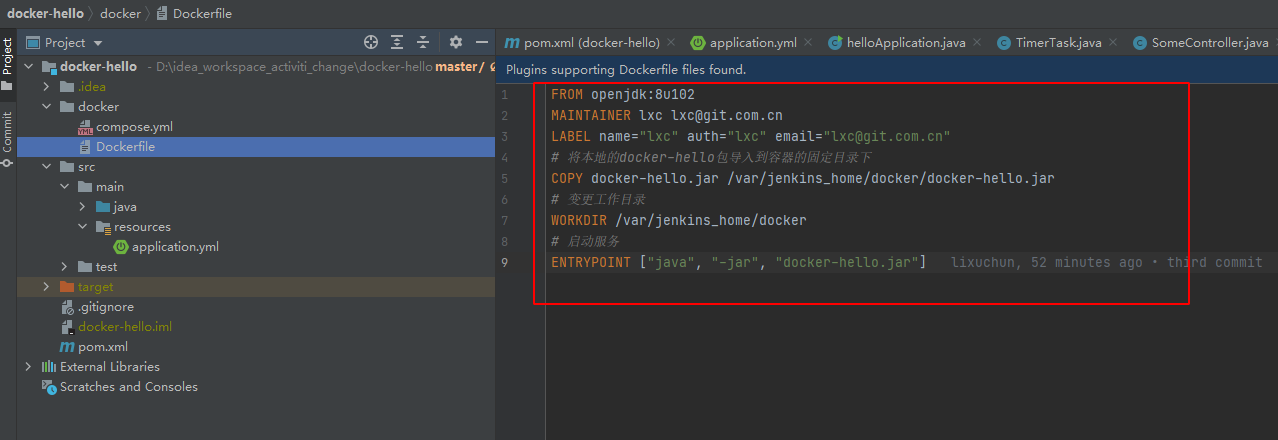Select compose.yml in the project tree
The image size is (1278, 440).
click(134, 127)
